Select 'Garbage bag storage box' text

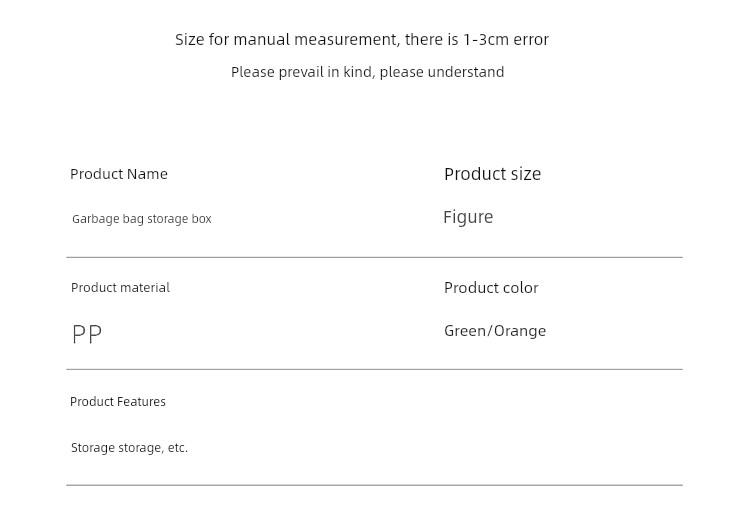pos(142,219)
